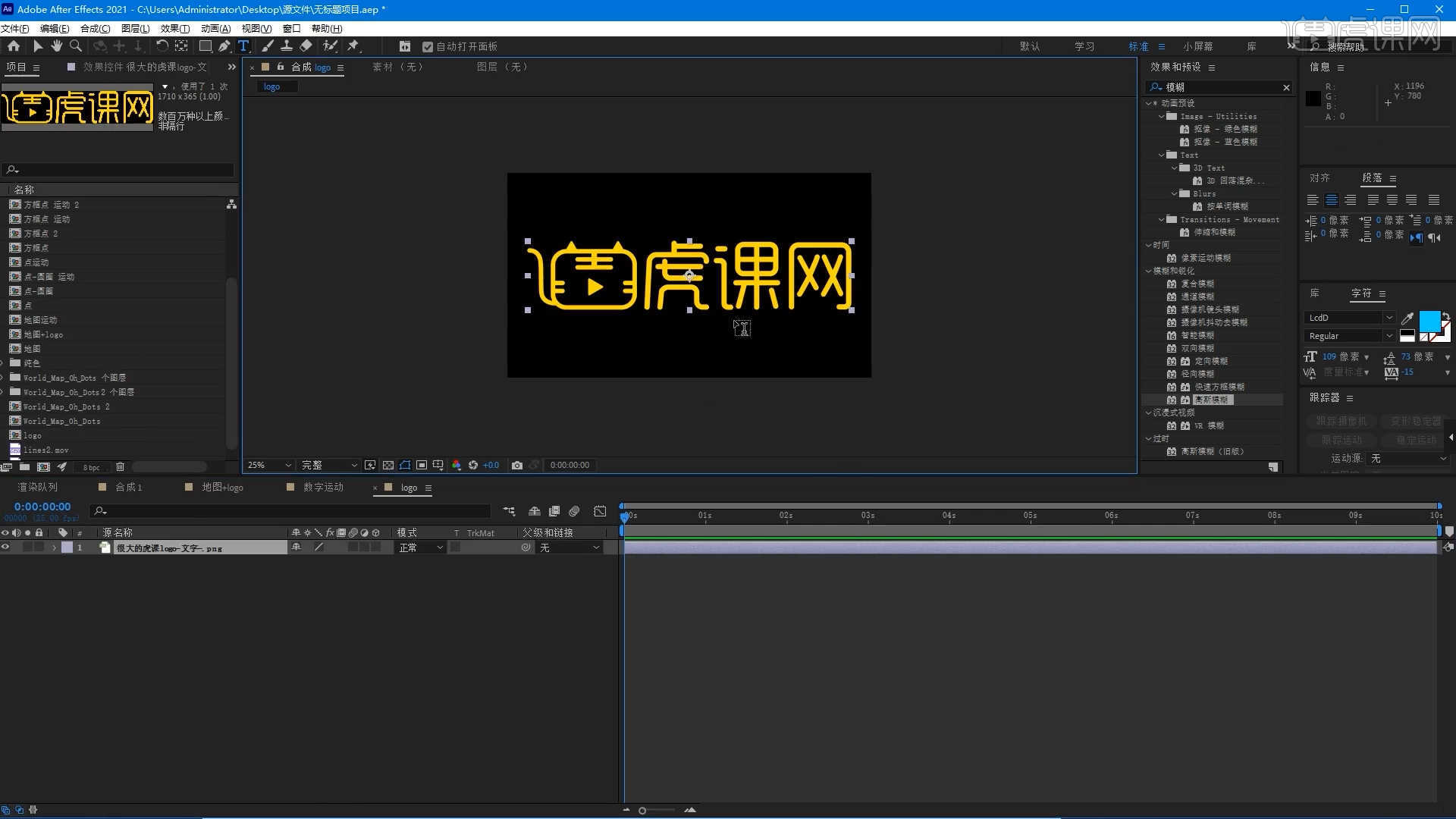
Task: Clear the effects search field
Action: [1286, 87]
